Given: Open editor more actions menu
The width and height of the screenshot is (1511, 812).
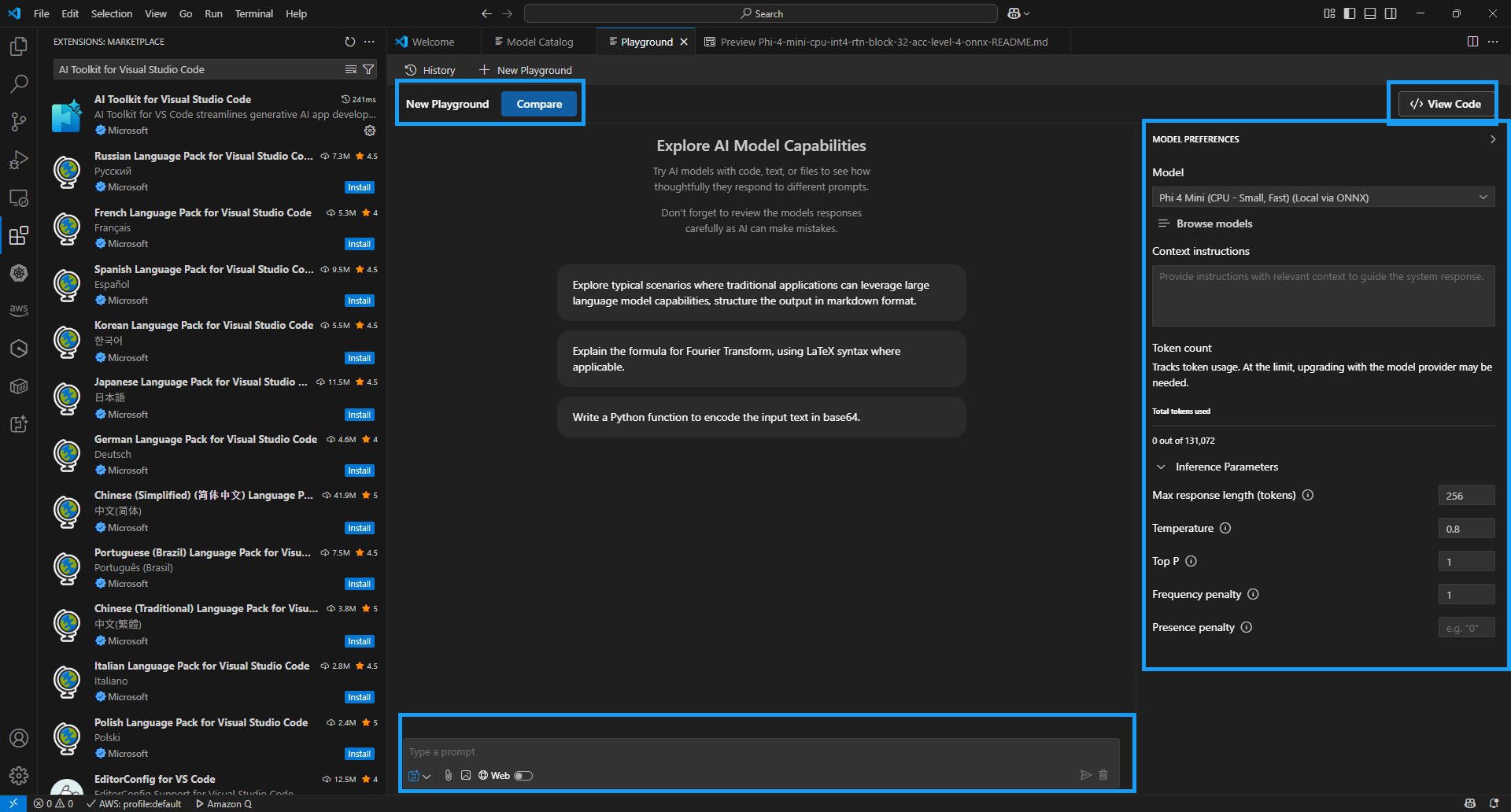Looking at the screenshot, I should (x=1493, y=42).
